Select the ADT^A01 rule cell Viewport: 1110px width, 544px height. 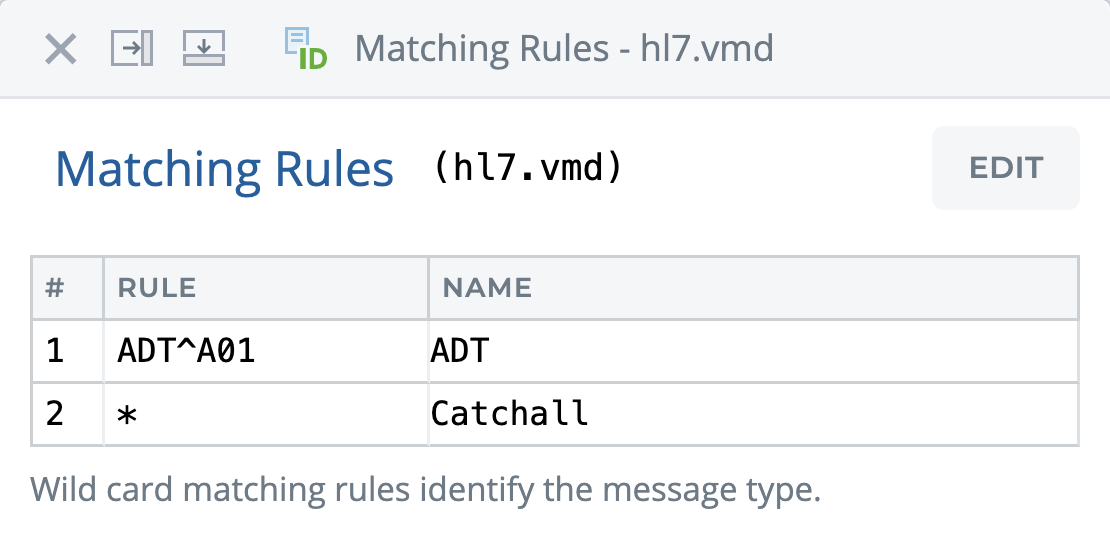click(187, 351)
